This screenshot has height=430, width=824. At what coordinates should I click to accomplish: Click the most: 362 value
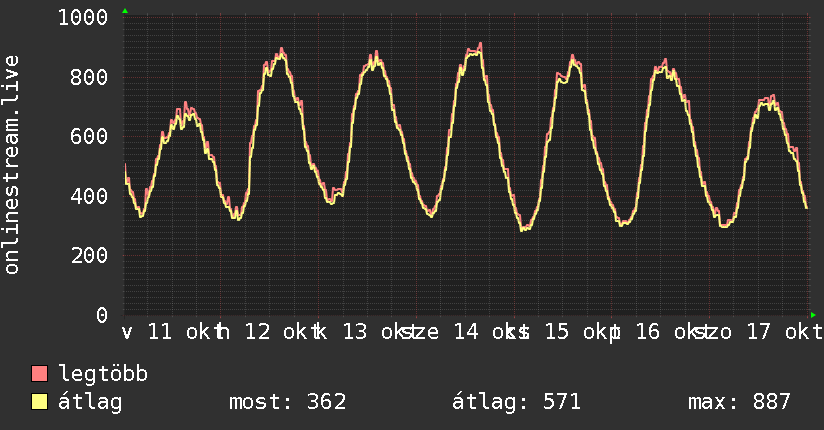pos(287,402)
